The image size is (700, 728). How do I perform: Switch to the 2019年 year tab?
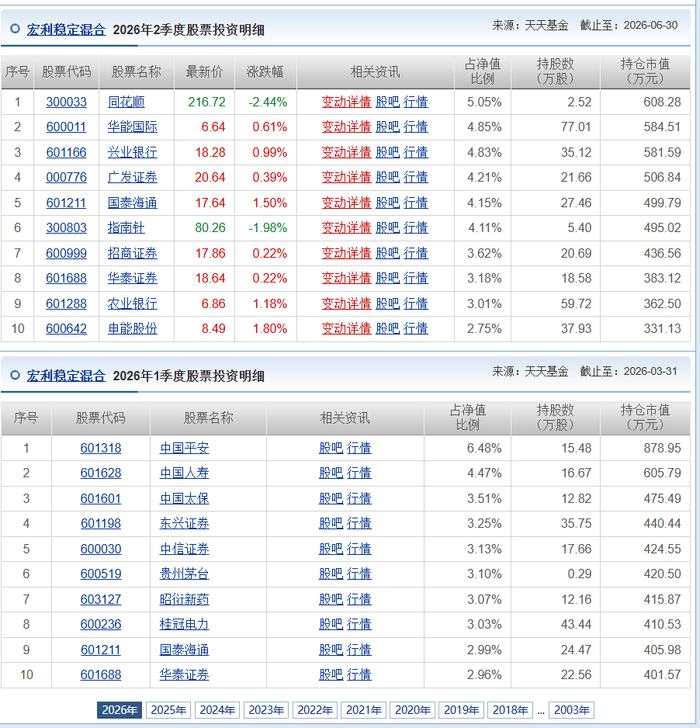461,710
